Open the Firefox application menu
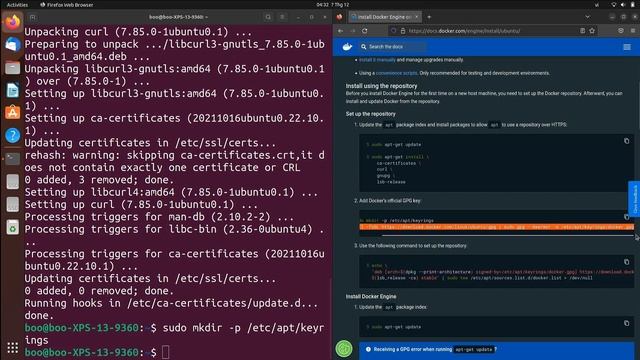The width and height of the screenshot is (640, 360). pyautogui.click(x=633, y=31)
